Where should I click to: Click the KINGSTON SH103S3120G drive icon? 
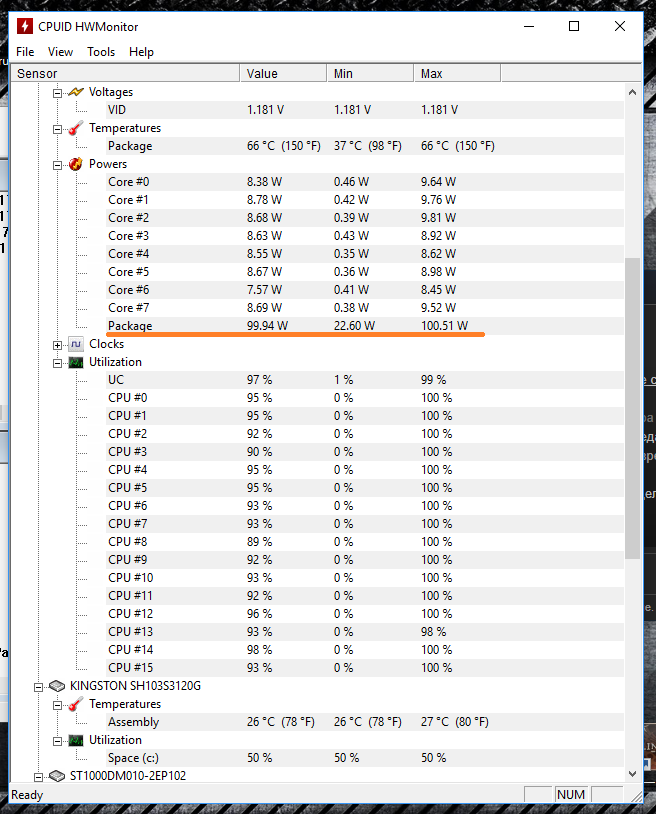coord(57,686)
